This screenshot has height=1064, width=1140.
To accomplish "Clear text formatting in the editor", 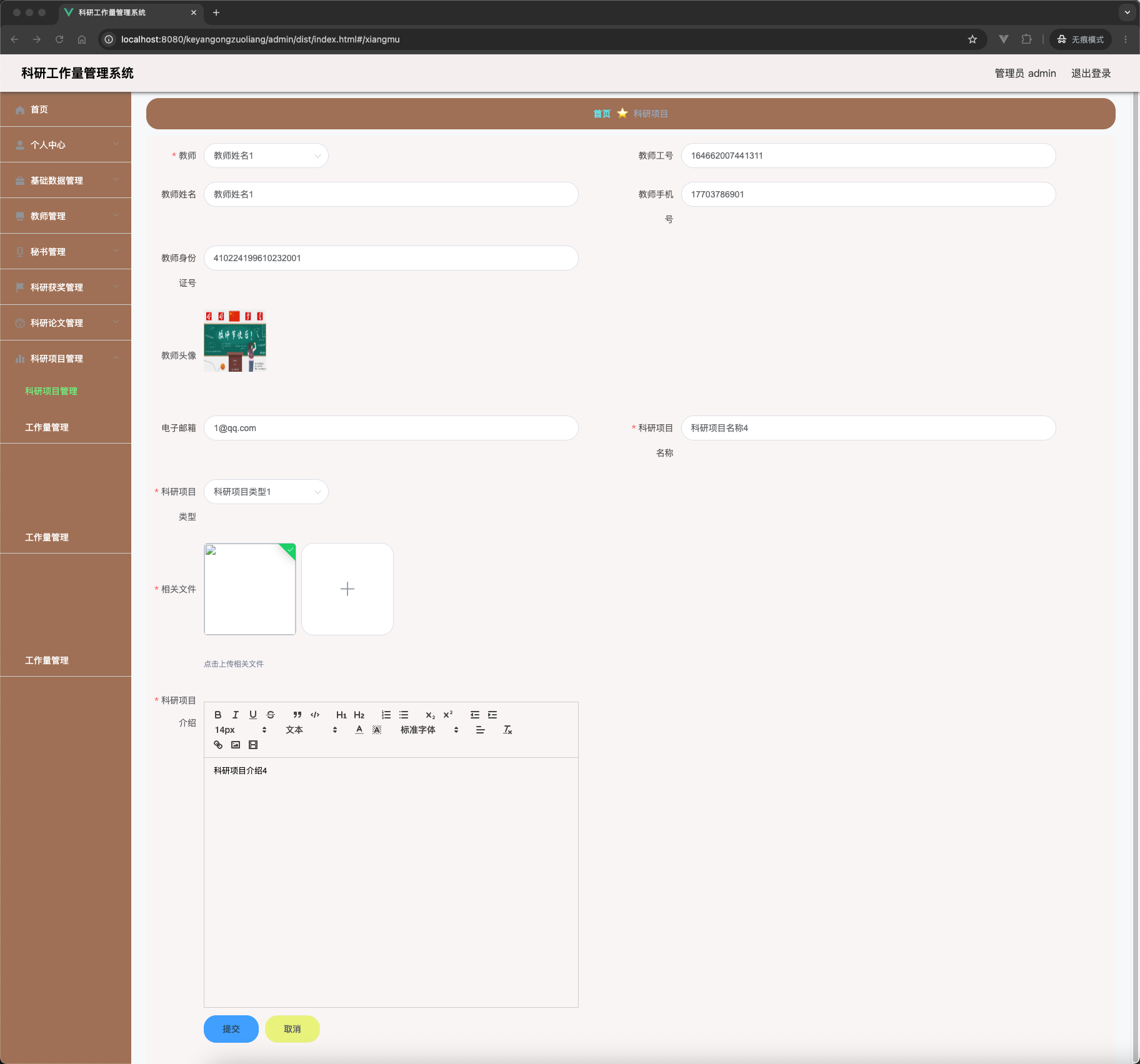I will pos(507,730).
